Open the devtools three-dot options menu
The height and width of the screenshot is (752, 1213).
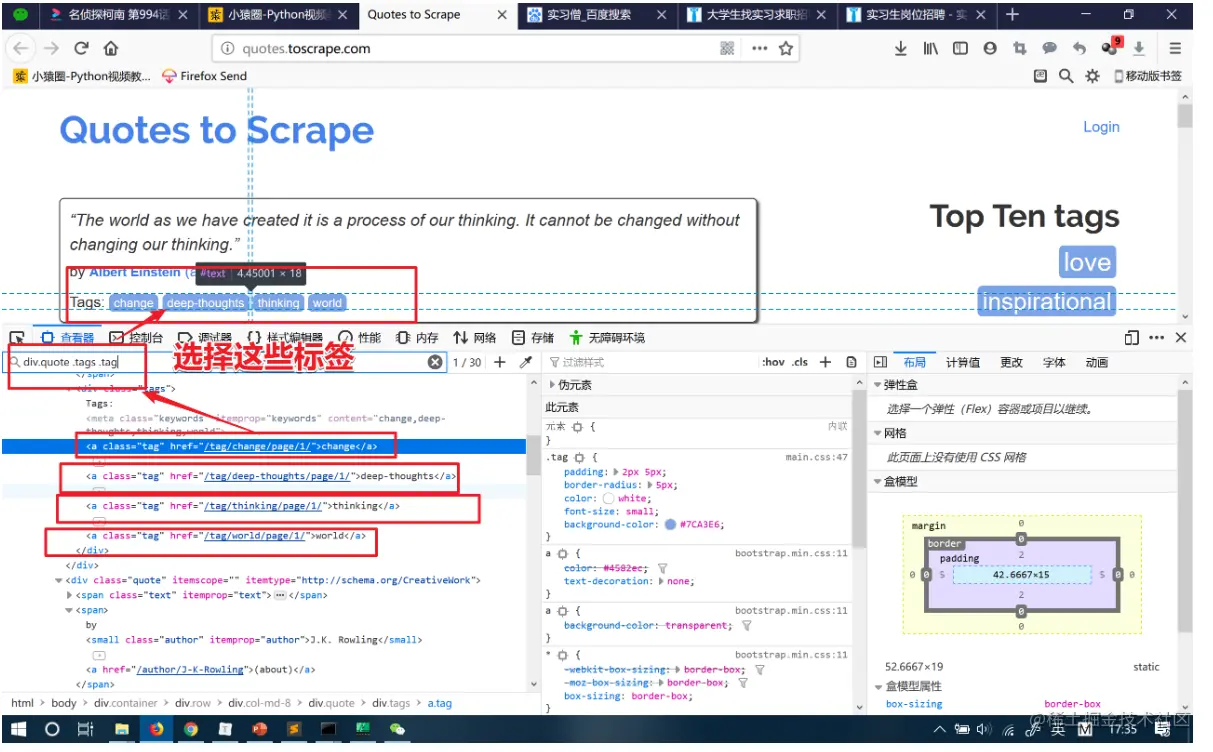[x=1157, y=338]
